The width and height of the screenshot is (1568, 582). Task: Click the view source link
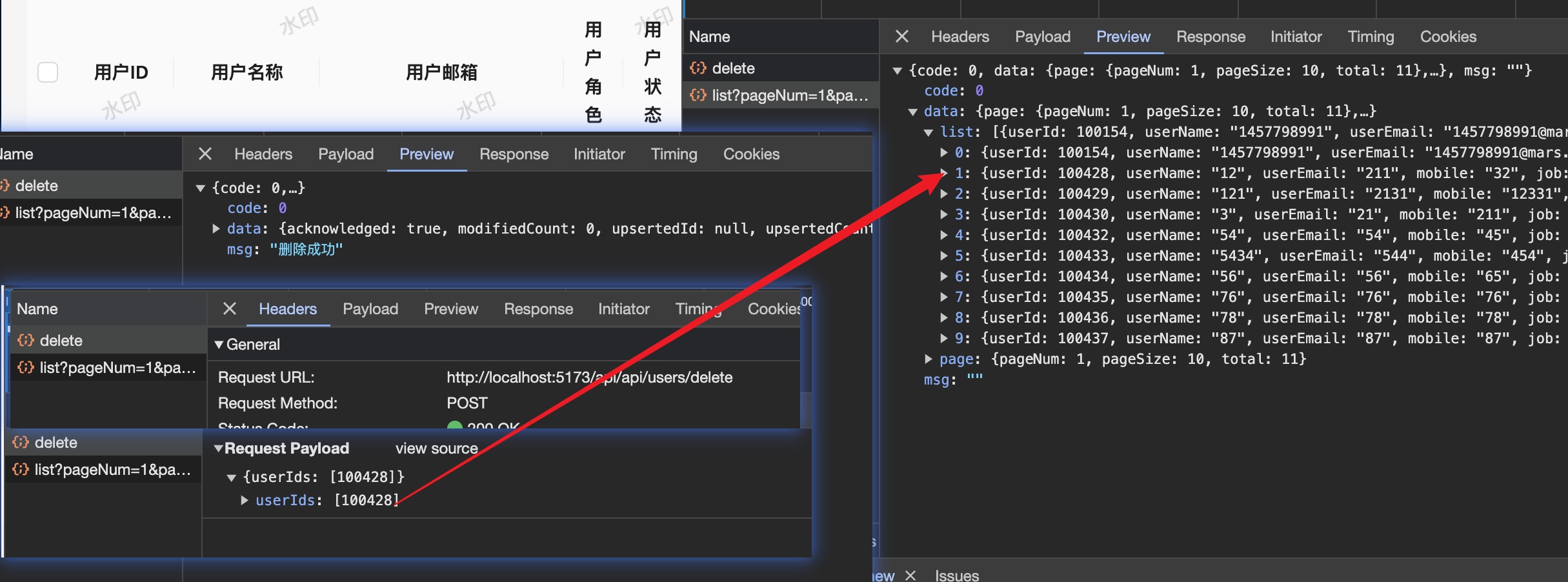click(x=436, y=448)
